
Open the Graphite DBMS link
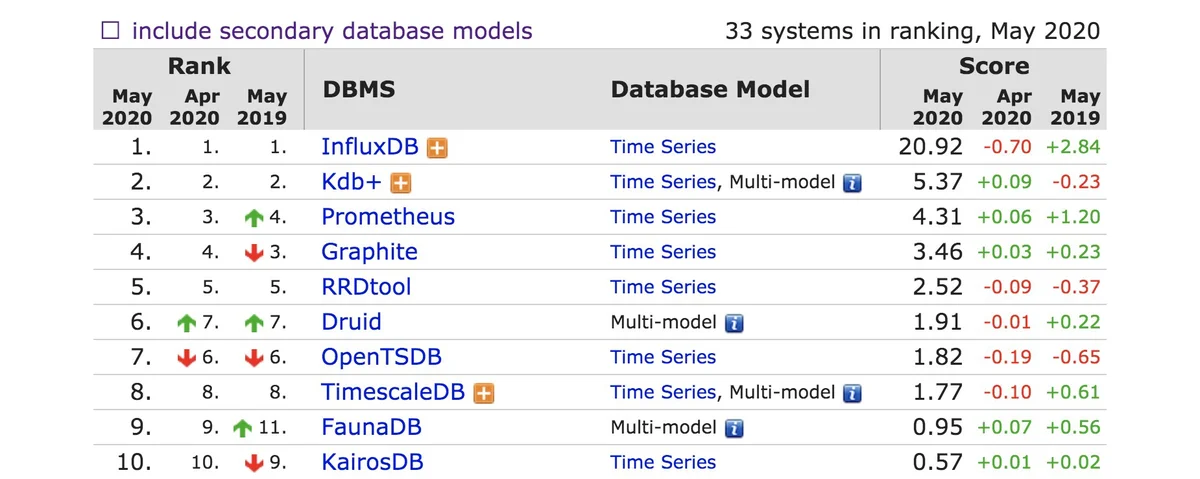[x=369, y=252]
